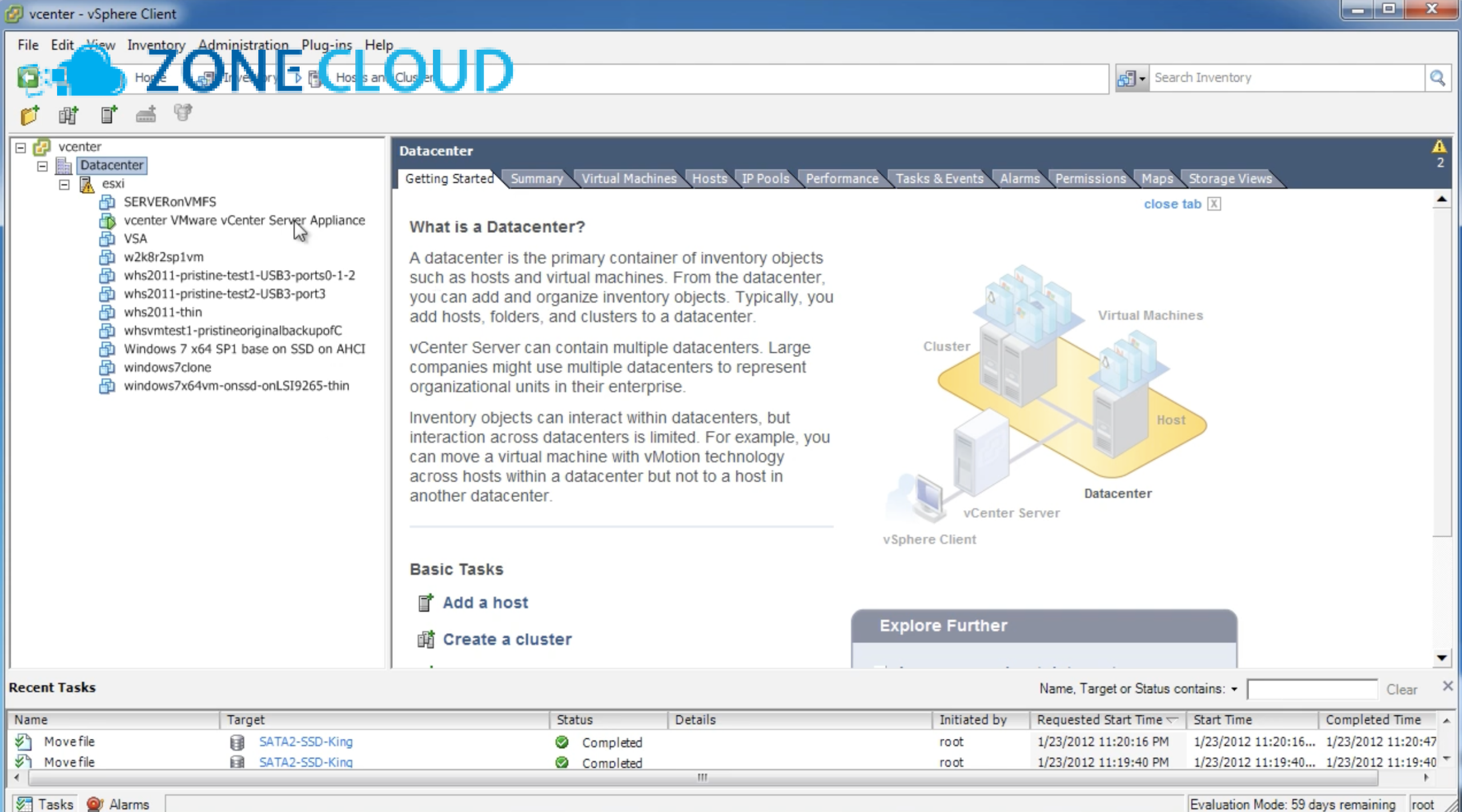Click the Create a cluster task icon

point(425,639)
